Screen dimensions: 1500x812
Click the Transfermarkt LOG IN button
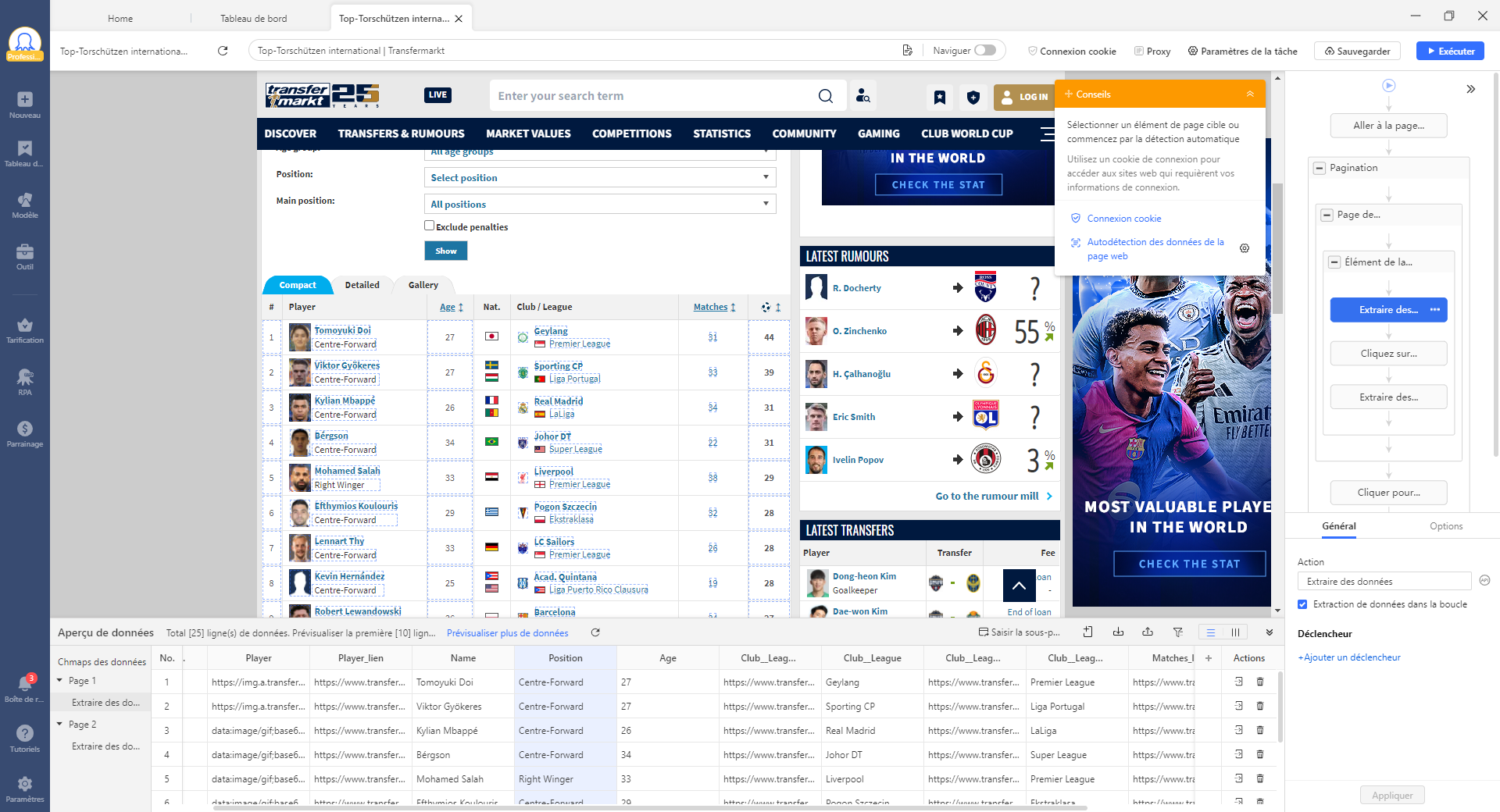coord(1025,97)
